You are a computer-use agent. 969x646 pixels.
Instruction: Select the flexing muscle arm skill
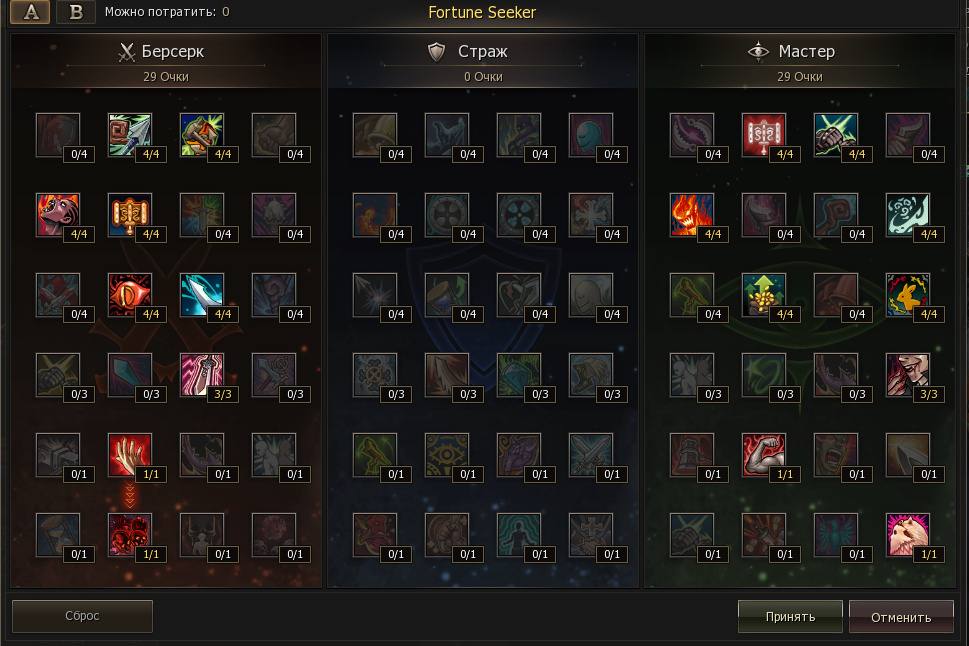[764, 455]
